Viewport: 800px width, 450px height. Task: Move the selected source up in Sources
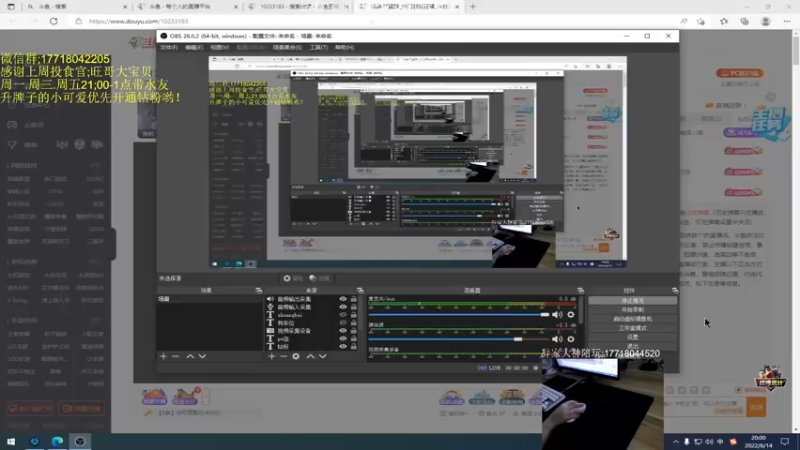click(310, 356)
